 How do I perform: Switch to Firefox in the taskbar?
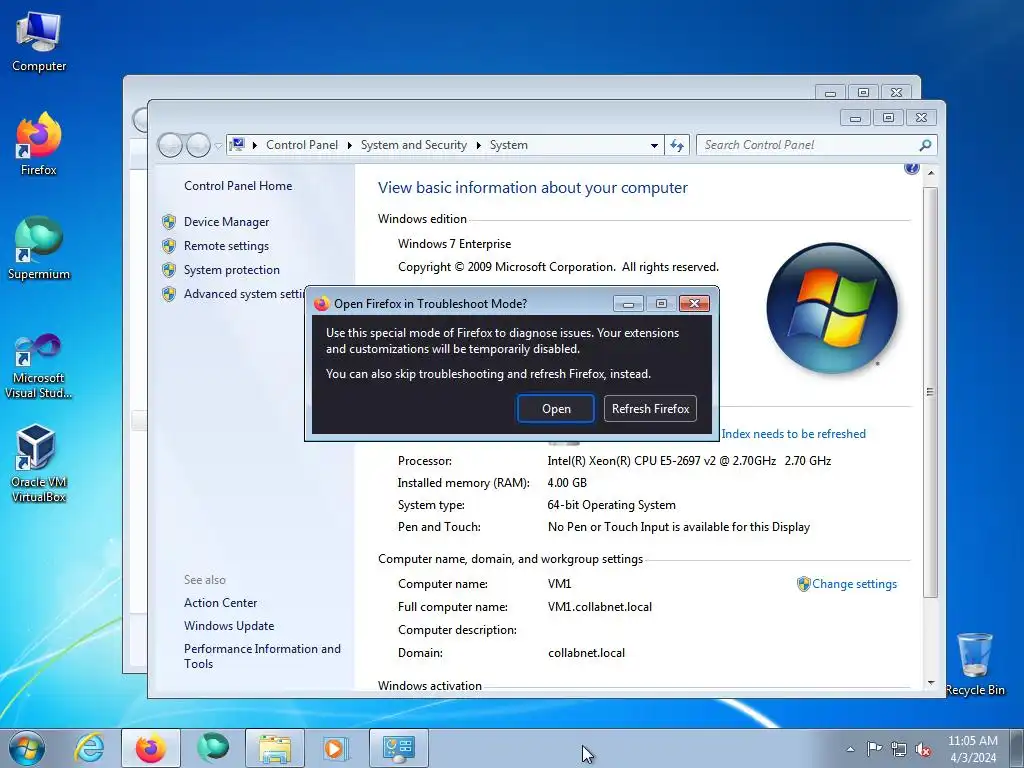coord(150,748)
